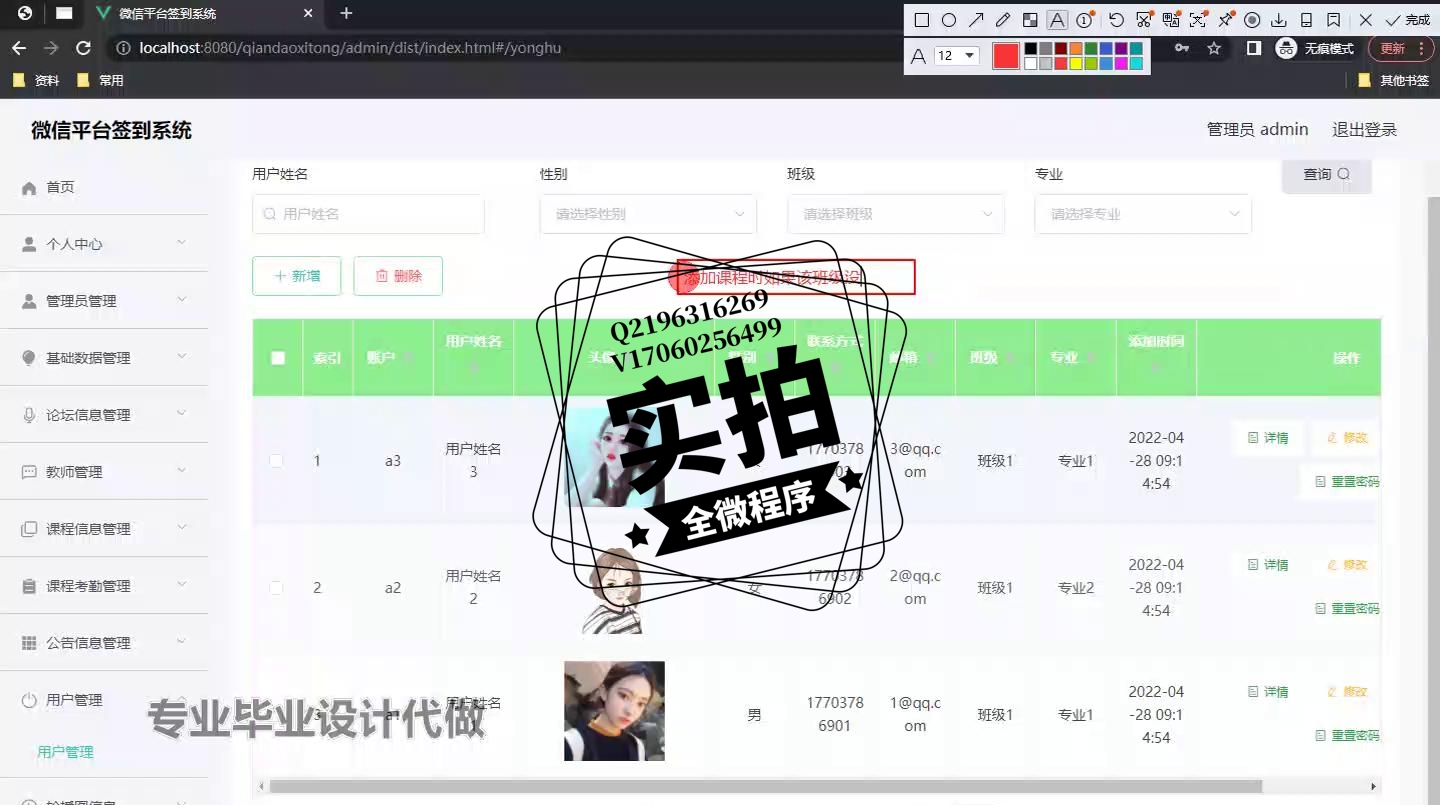This screenshot has height=805, width=1440.
Task: Open the saved passwords key icon
Action: pos(1182,48)
